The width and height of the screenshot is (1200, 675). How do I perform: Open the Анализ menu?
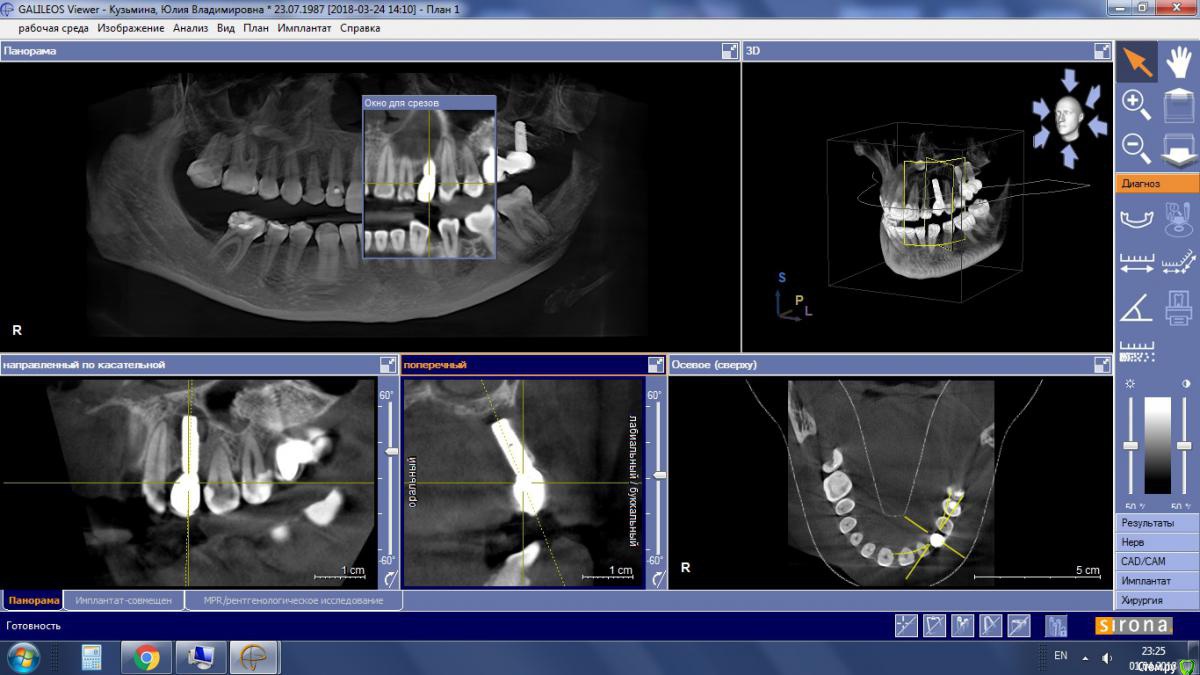click(190, 28)
